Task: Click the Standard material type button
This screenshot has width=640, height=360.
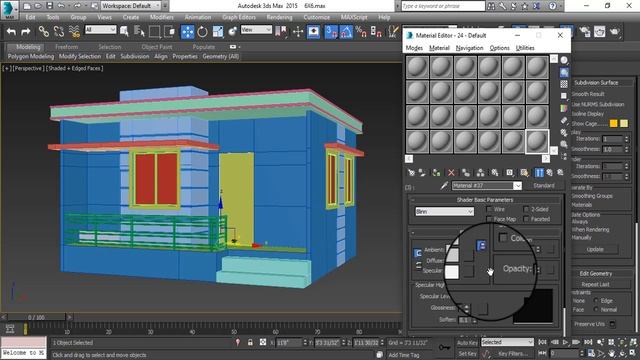Action: pos(544,186)
